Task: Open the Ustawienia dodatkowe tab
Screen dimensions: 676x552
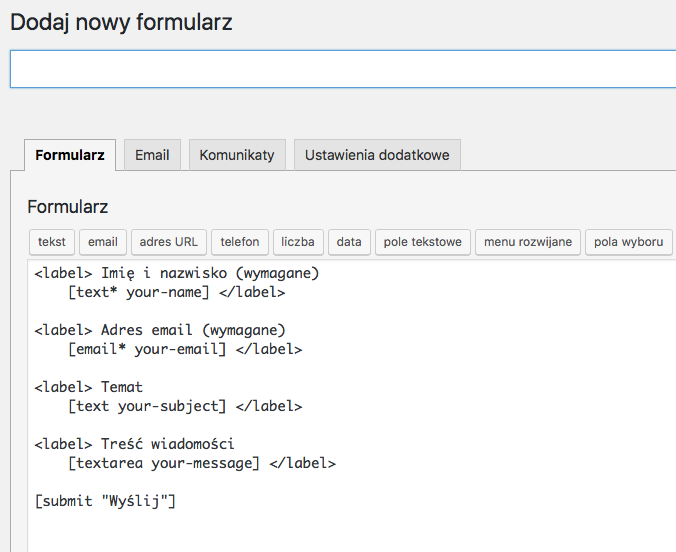Action: [x=377, y=155]
